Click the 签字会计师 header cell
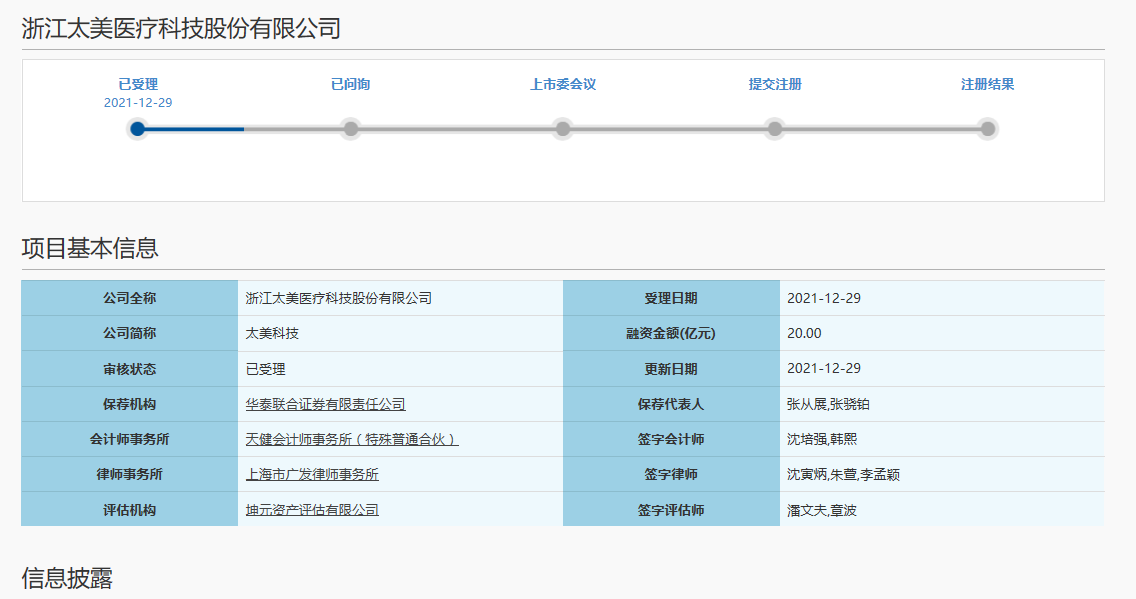The height and width of the screenshot is (599, 1136). [x=671, y=439]
